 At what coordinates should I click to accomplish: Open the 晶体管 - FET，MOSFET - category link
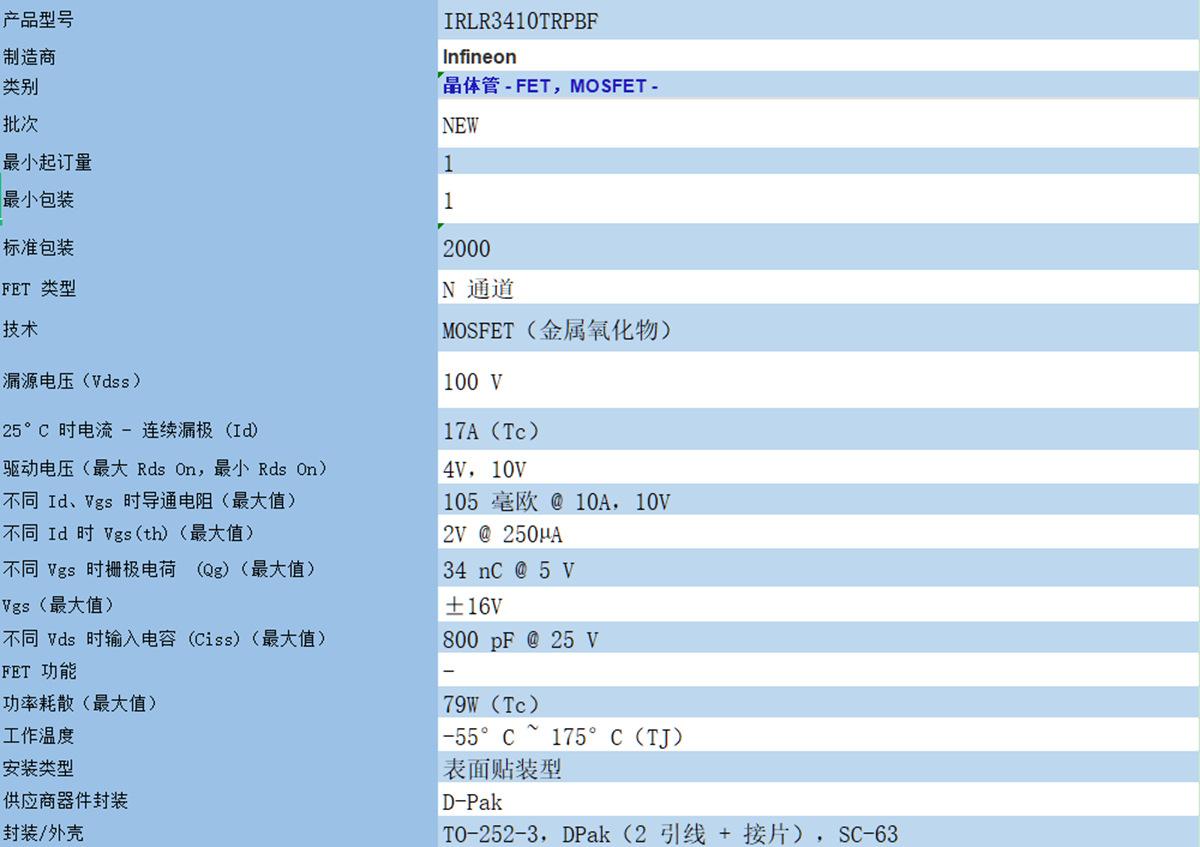tap(550, 86)
